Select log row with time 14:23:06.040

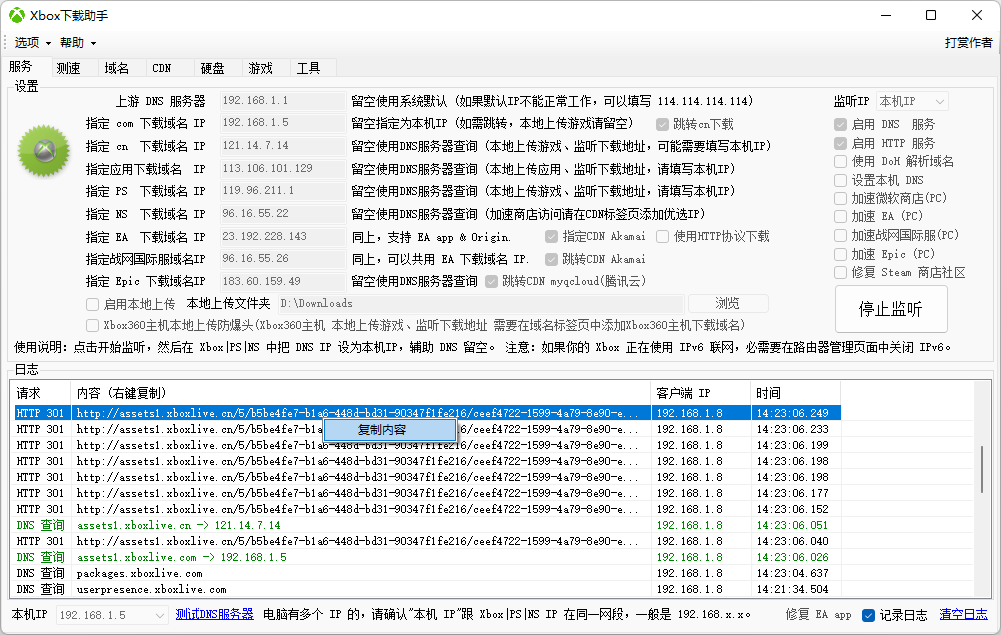pyautogui.click(x=427, y=541)
